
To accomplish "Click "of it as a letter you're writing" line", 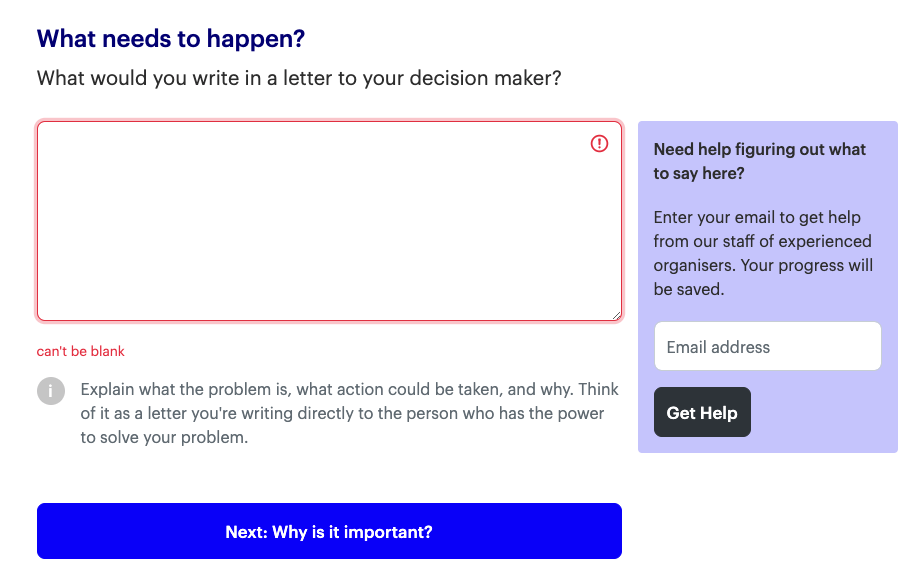I will (342, 413).
